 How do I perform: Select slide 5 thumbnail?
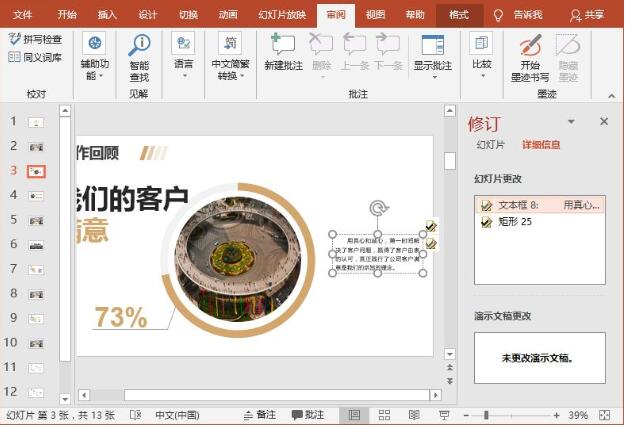coord(36,220)
